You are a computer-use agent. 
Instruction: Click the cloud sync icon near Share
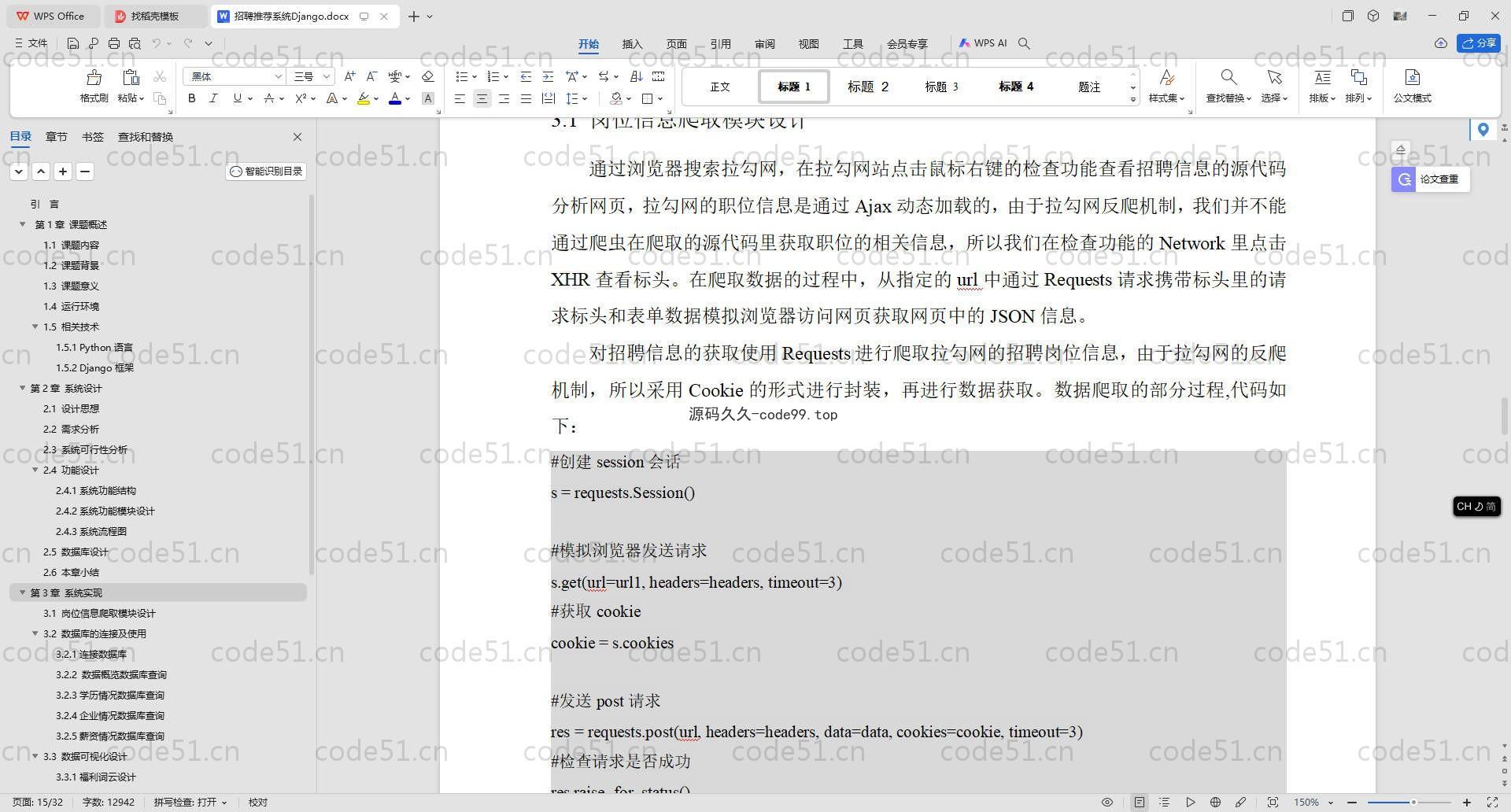point(1441,43)
